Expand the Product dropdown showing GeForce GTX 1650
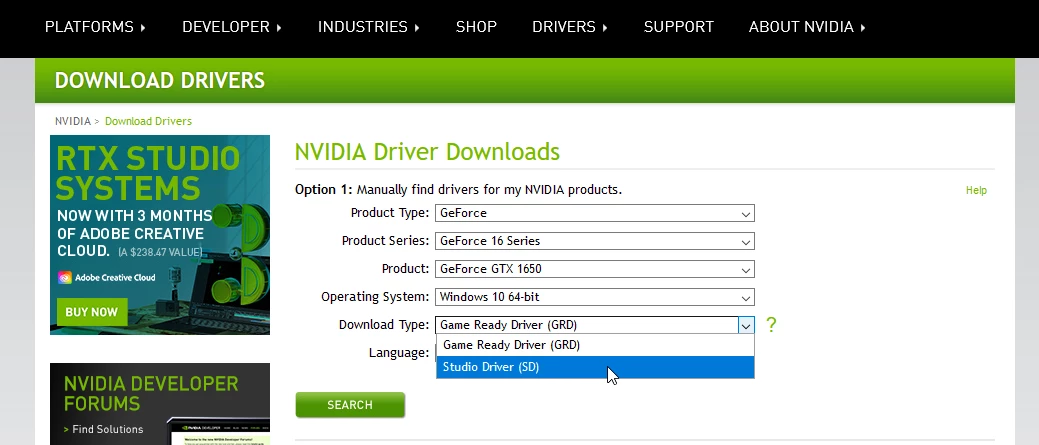This screenshot has height=445, width=1039. [594, 269]
